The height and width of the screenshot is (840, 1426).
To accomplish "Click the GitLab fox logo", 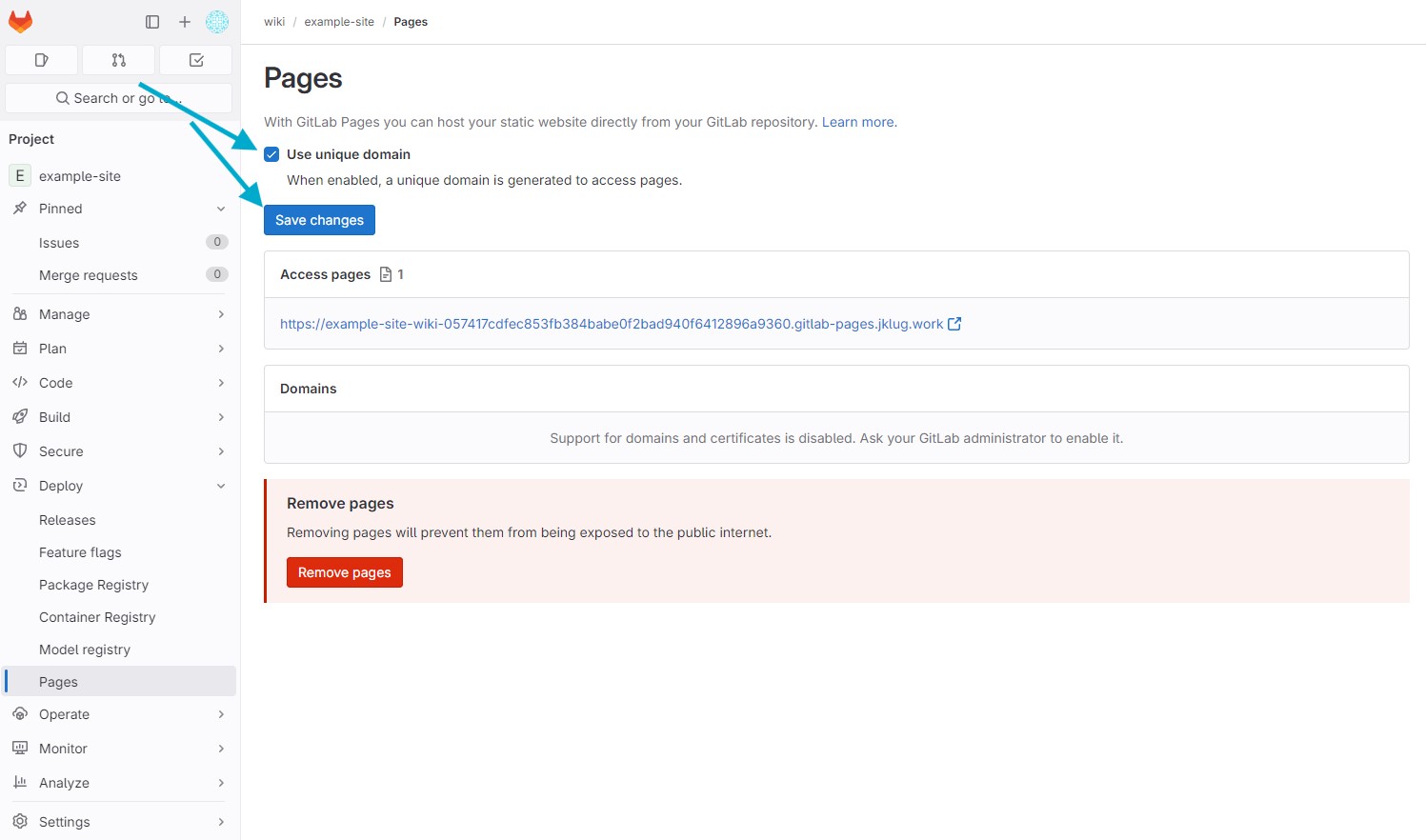I will pos(20,21).
